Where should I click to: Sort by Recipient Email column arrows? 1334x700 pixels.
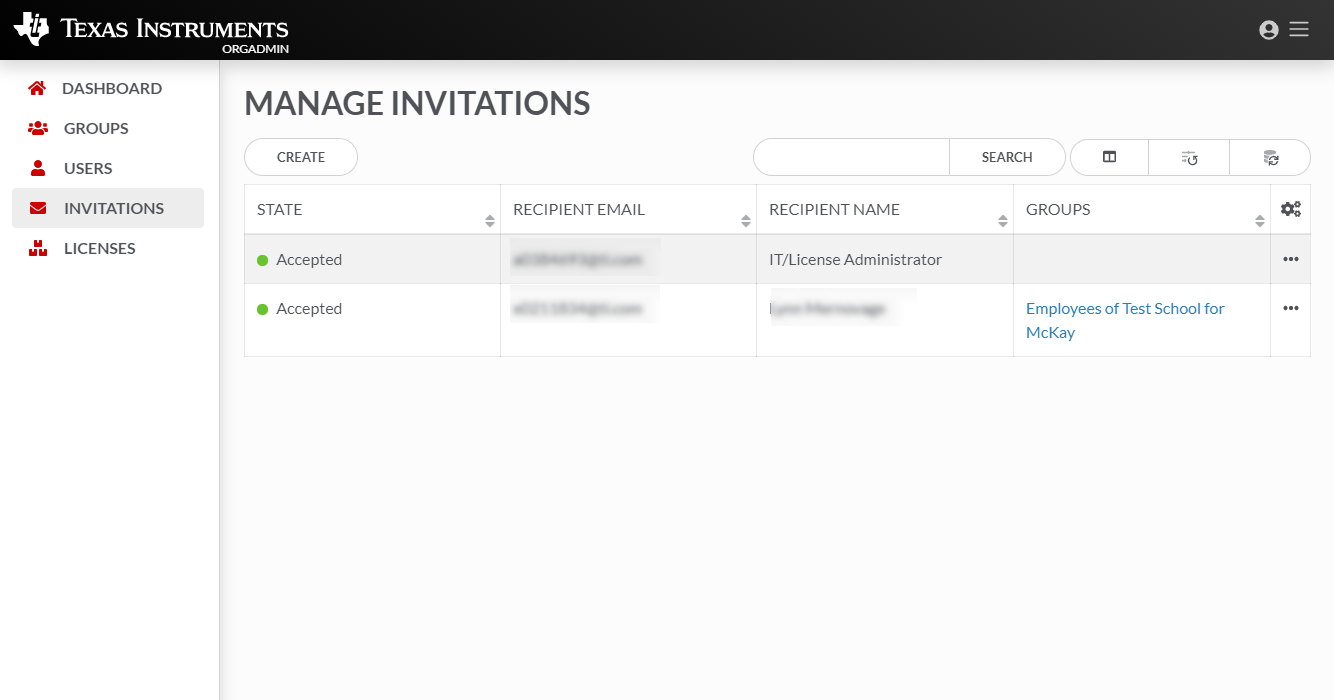[x=746, y=221]
